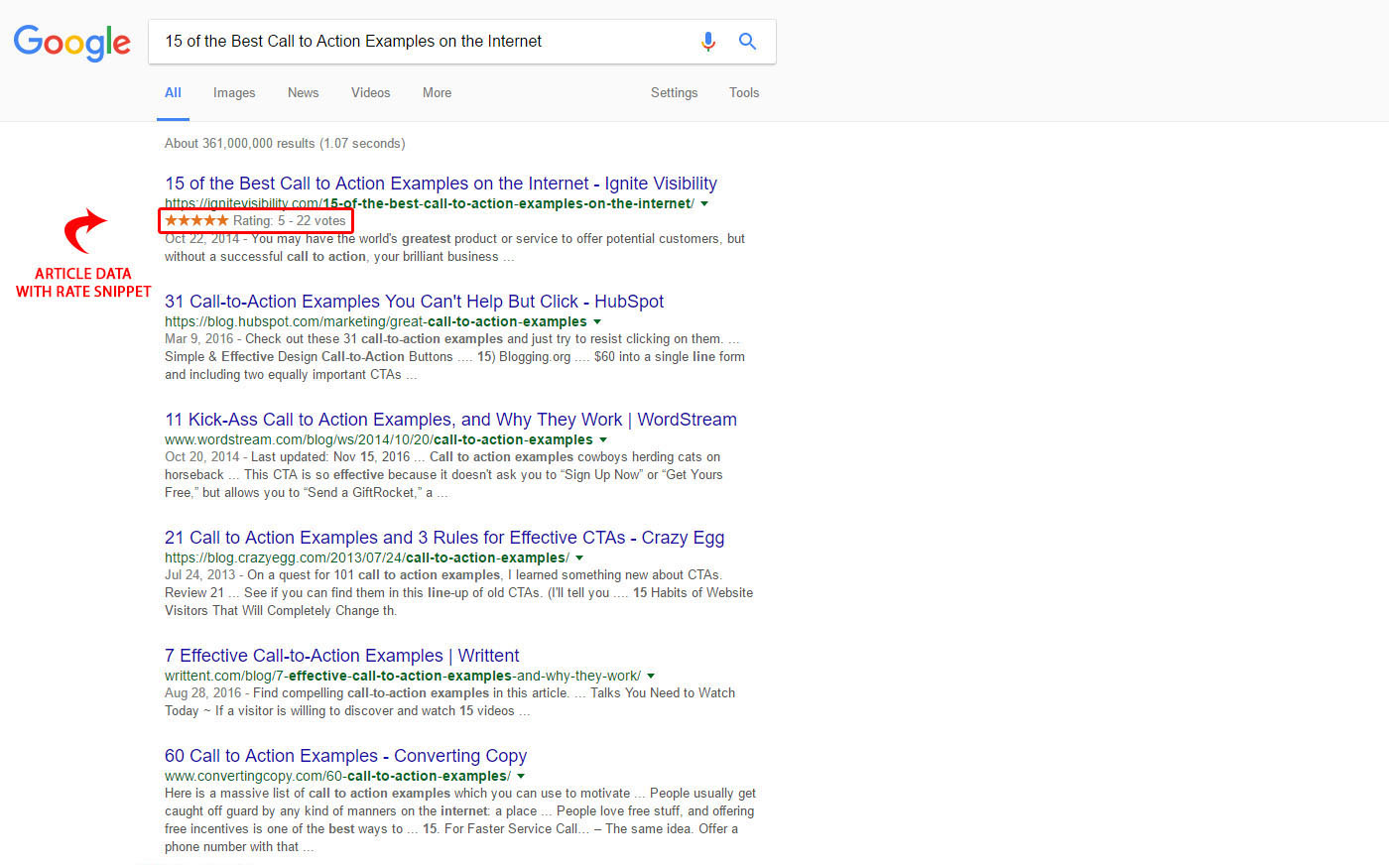This screenshot has height=868, width=1389.
Task: Expand the dropdown arrow beside writtent.com URL
Action: coord(651,676)
